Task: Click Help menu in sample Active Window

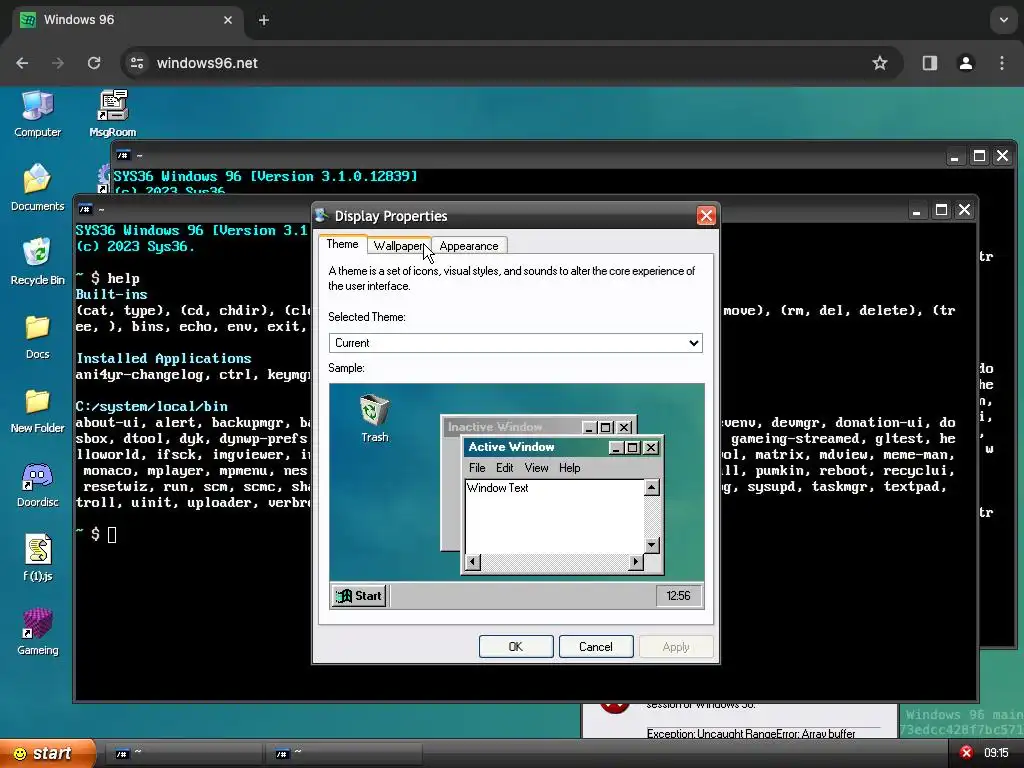Action: pyautogui.click(x=569, y=468)
